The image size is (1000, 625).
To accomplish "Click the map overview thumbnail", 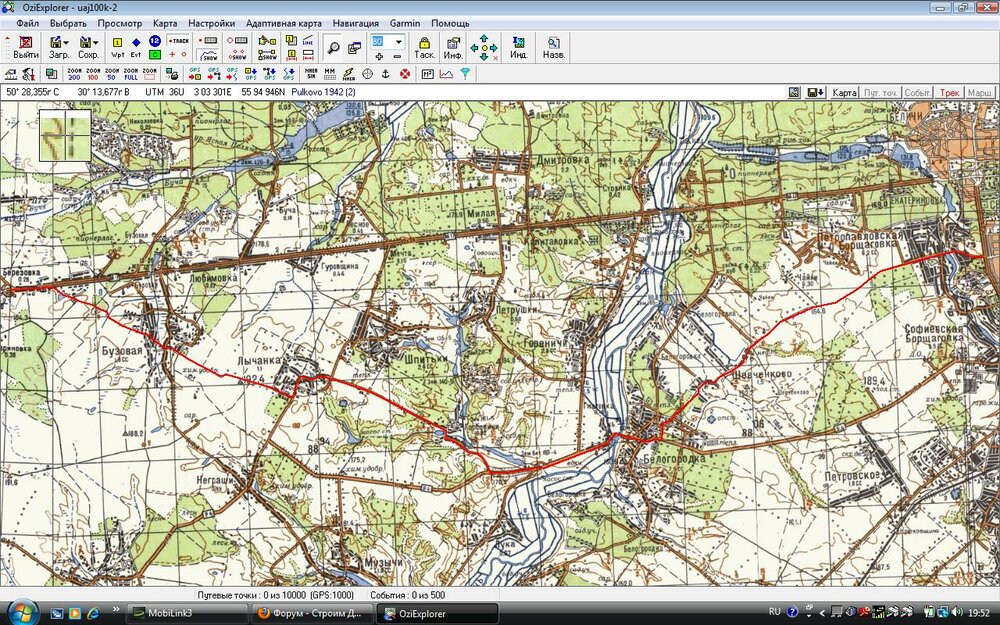I will [65, 135].
